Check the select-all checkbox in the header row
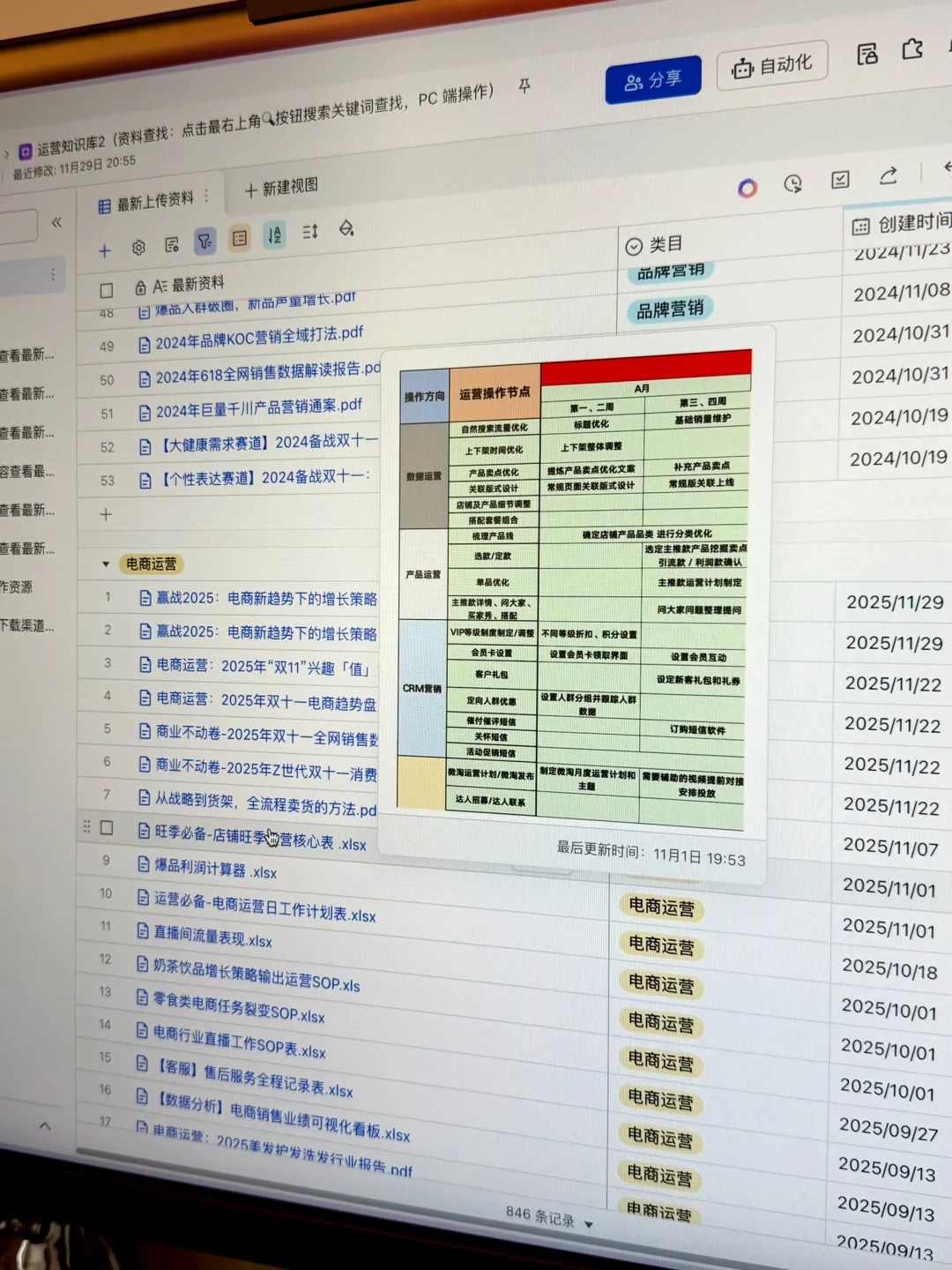 pyautogui.click(x=106, y=289)
